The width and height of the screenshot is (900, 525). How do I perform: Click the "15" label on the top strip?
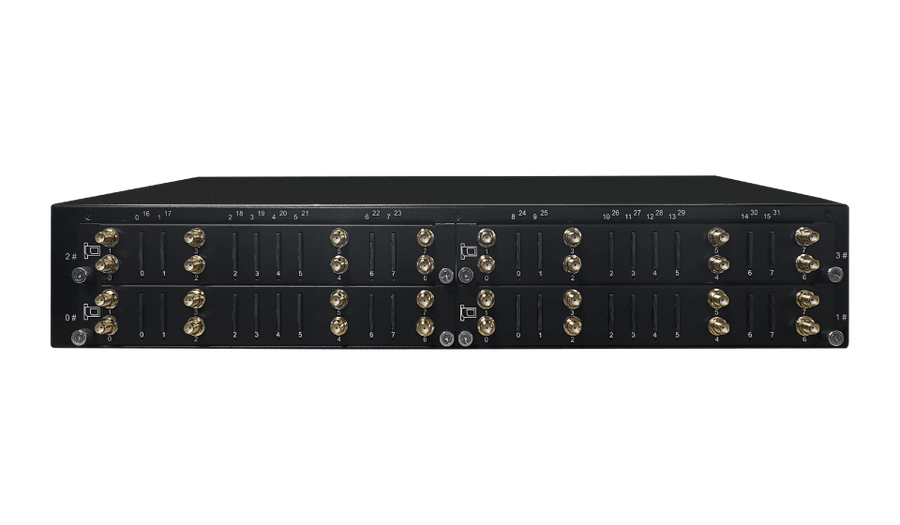point(767,217)
